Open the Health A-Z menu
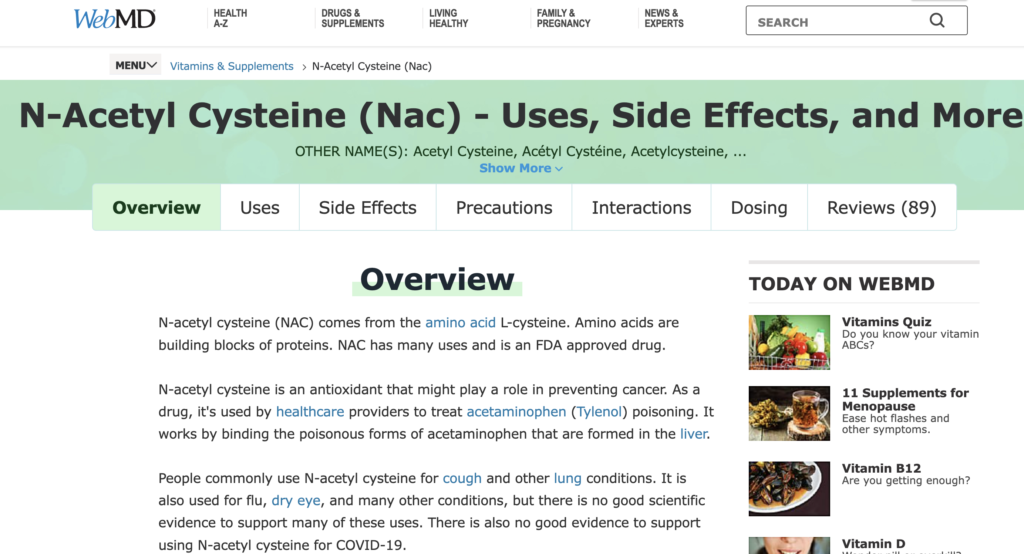 (230, 18)
